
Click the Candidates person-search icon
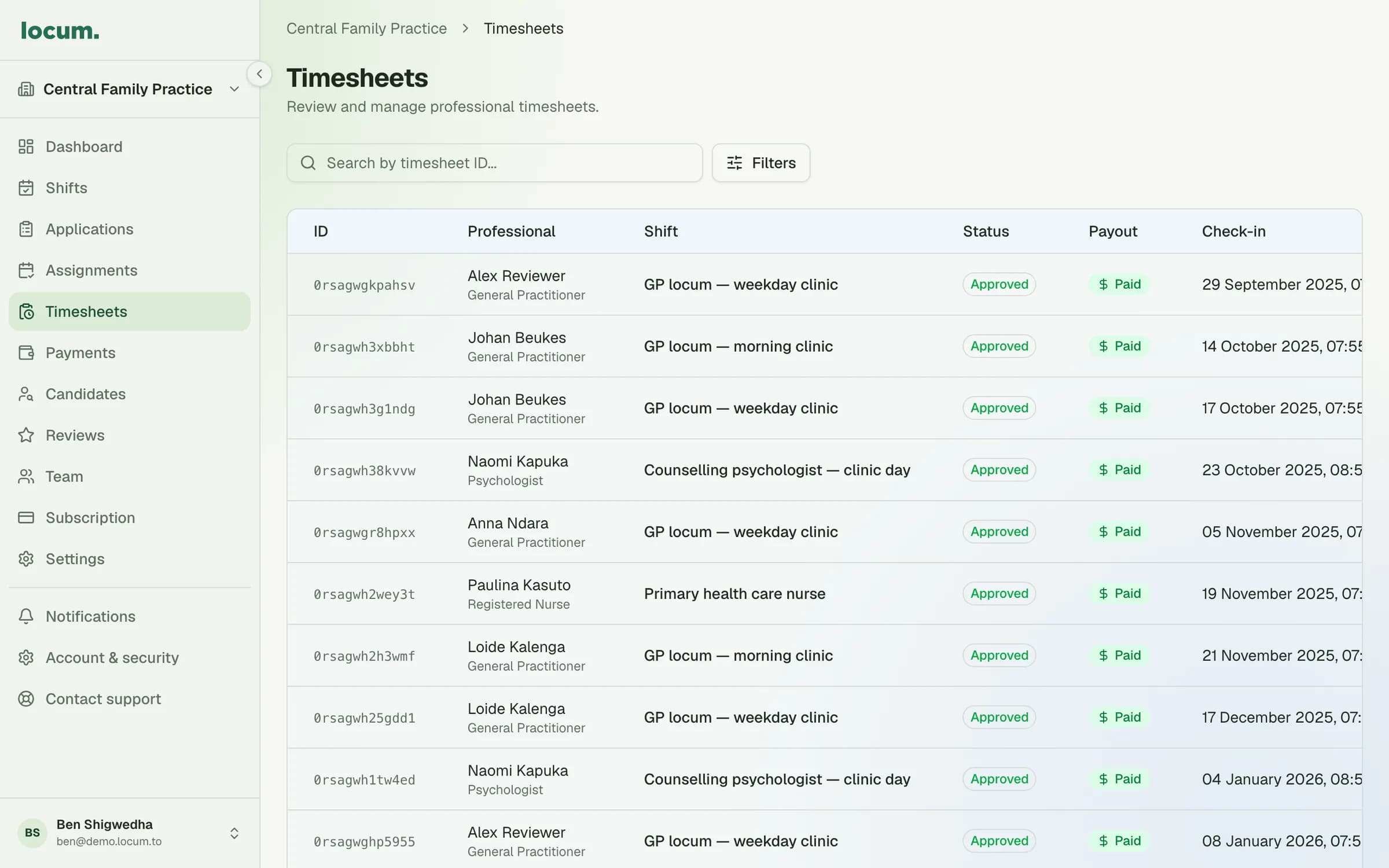pos(26,394)
